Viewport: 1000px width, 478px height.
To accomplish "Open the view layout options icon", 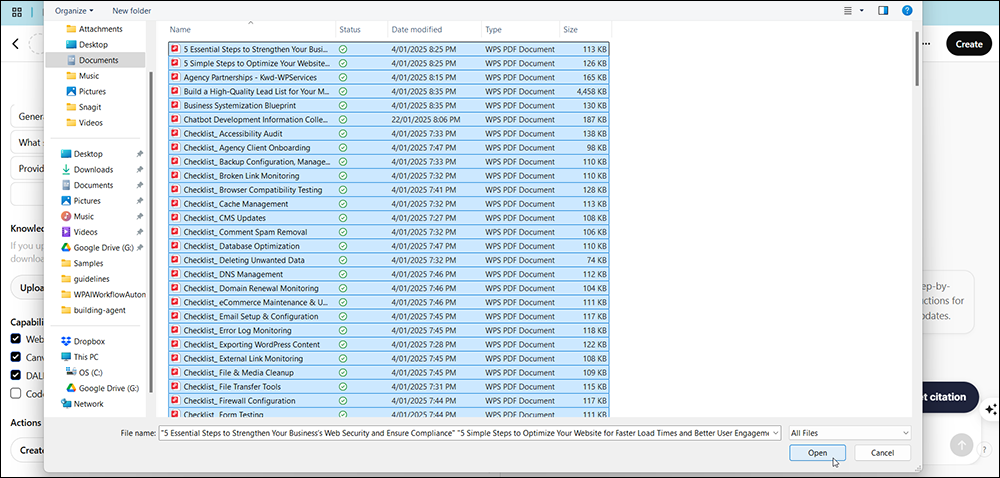I will tap(848, 10).
